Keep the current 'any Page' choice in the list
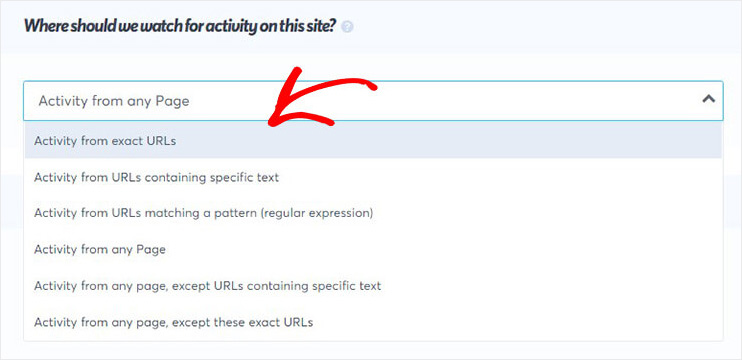Viewport: 742px width, 360px height. pos(373,249)
